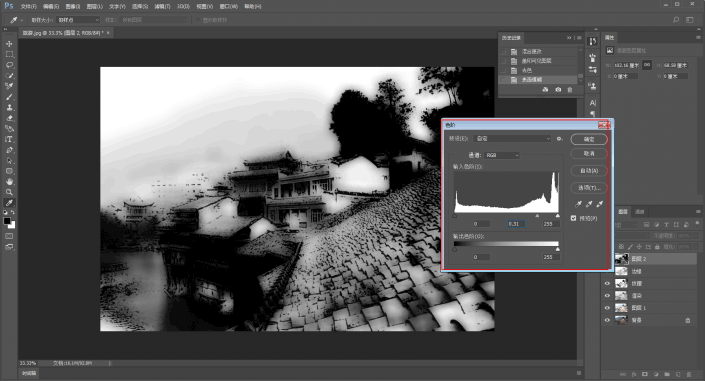Hide the 图层 1 layer visibility eye
Viewport: 705px width, 381px height.
click(x=607, y=308)
